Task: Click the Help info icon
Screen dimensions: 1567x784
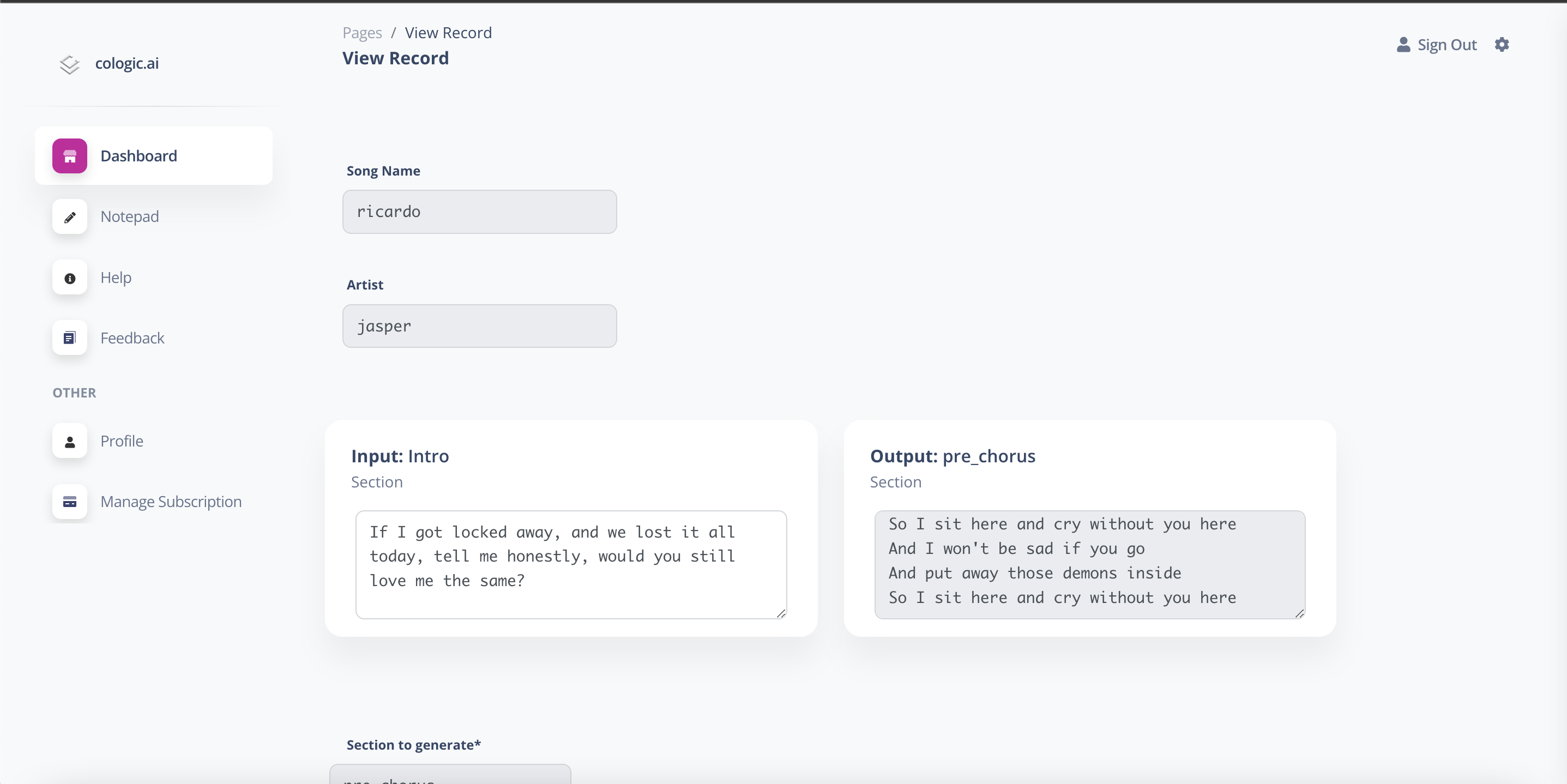Action: [x=69, y=278]
